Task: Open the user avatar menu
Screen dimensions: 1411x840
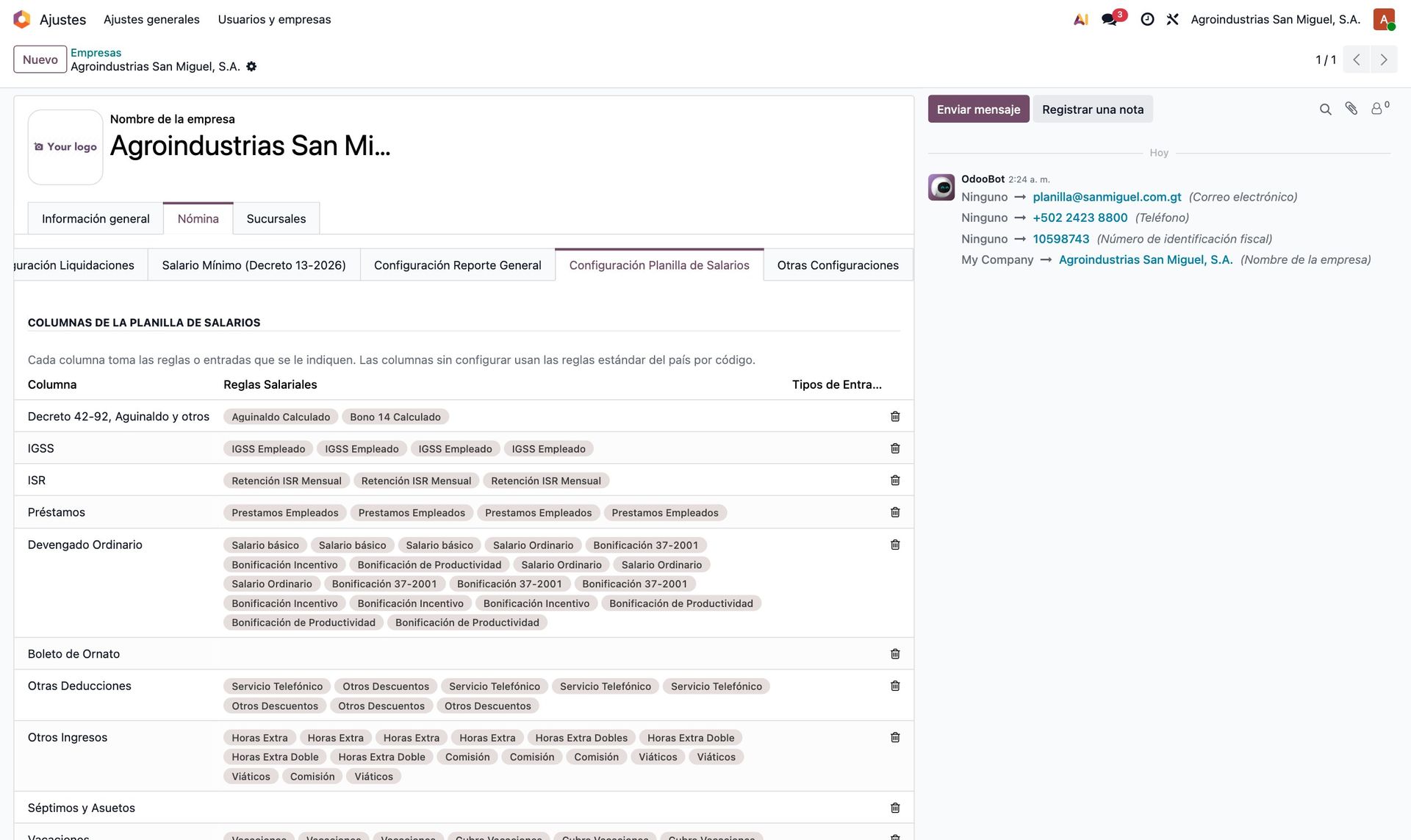Action: [1384, 19]
